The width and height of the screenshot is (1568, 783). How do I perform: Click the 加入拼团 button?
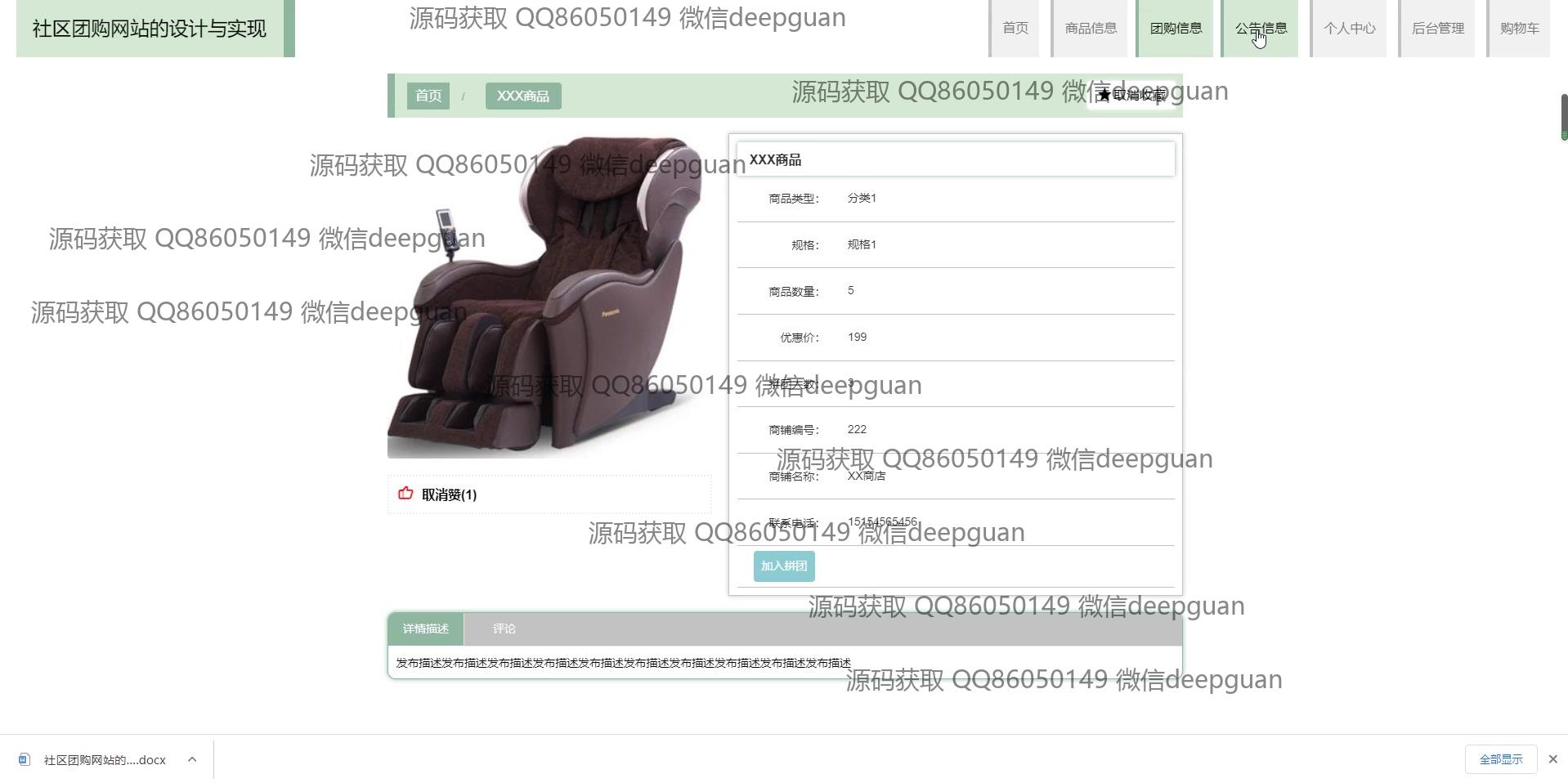[x=784, y=566]
